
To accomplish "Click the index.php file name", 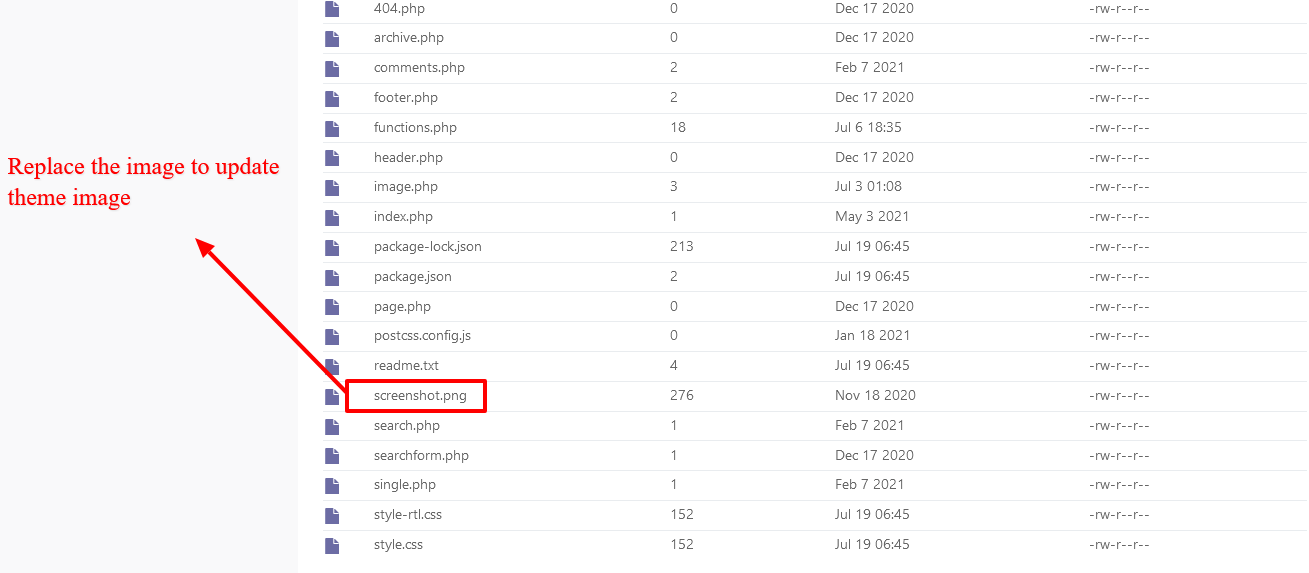I will click(403, 217).
